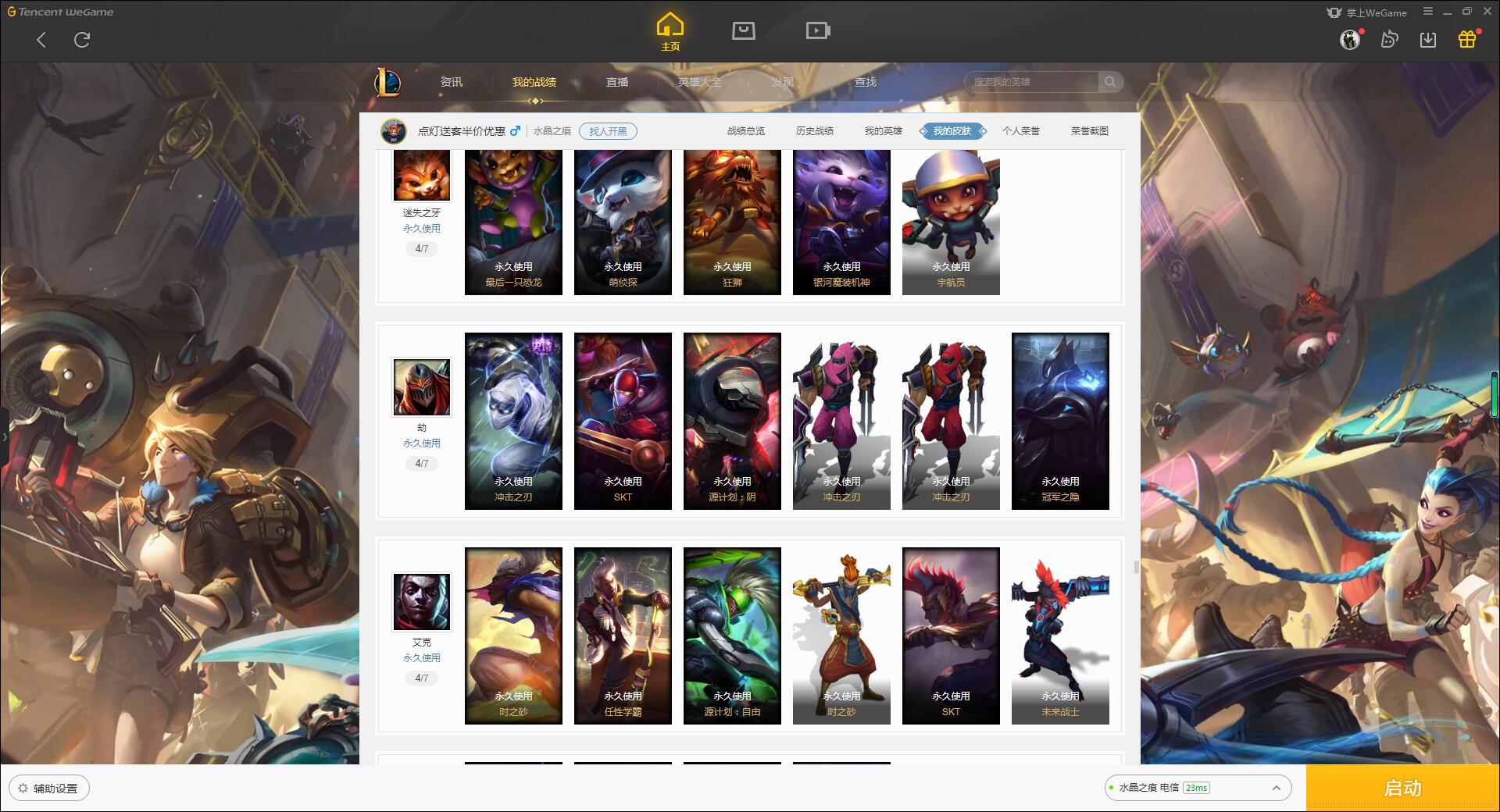Open 掌上WeGame mobile link

1366,12
